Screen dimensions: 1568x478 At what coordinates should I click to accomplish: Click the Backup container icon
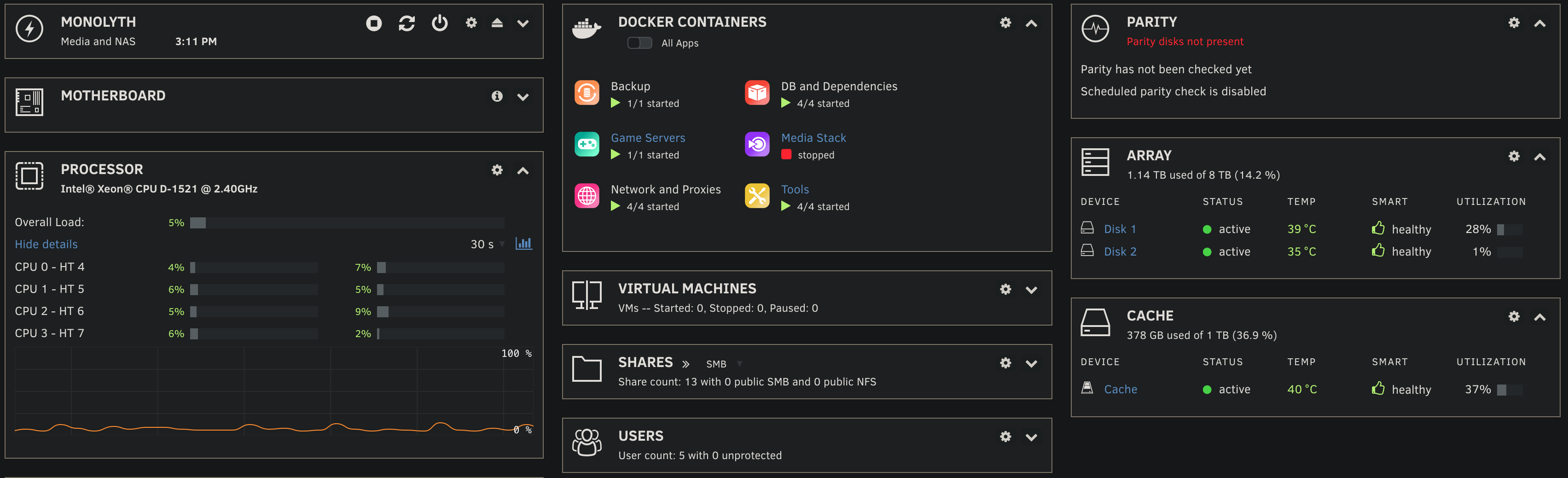[x=586, y=93]
